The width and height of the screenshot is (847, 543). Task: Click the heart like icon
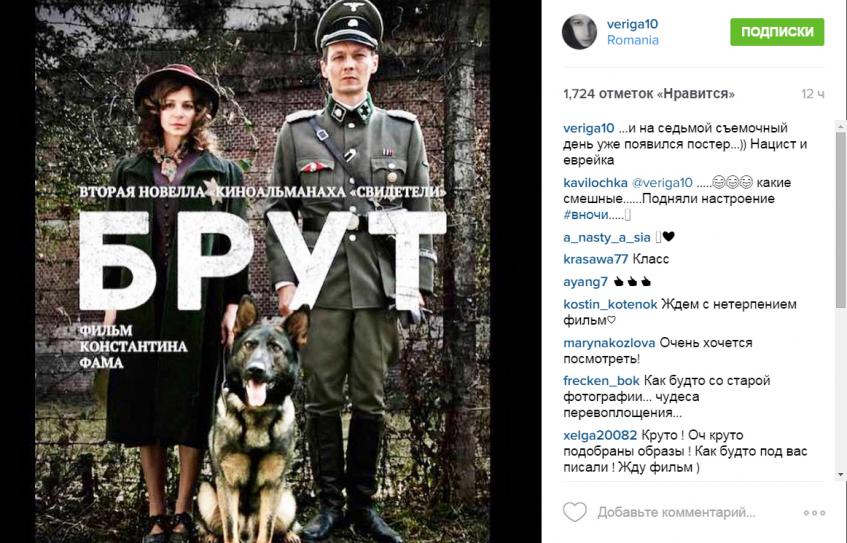click(574, 512)
